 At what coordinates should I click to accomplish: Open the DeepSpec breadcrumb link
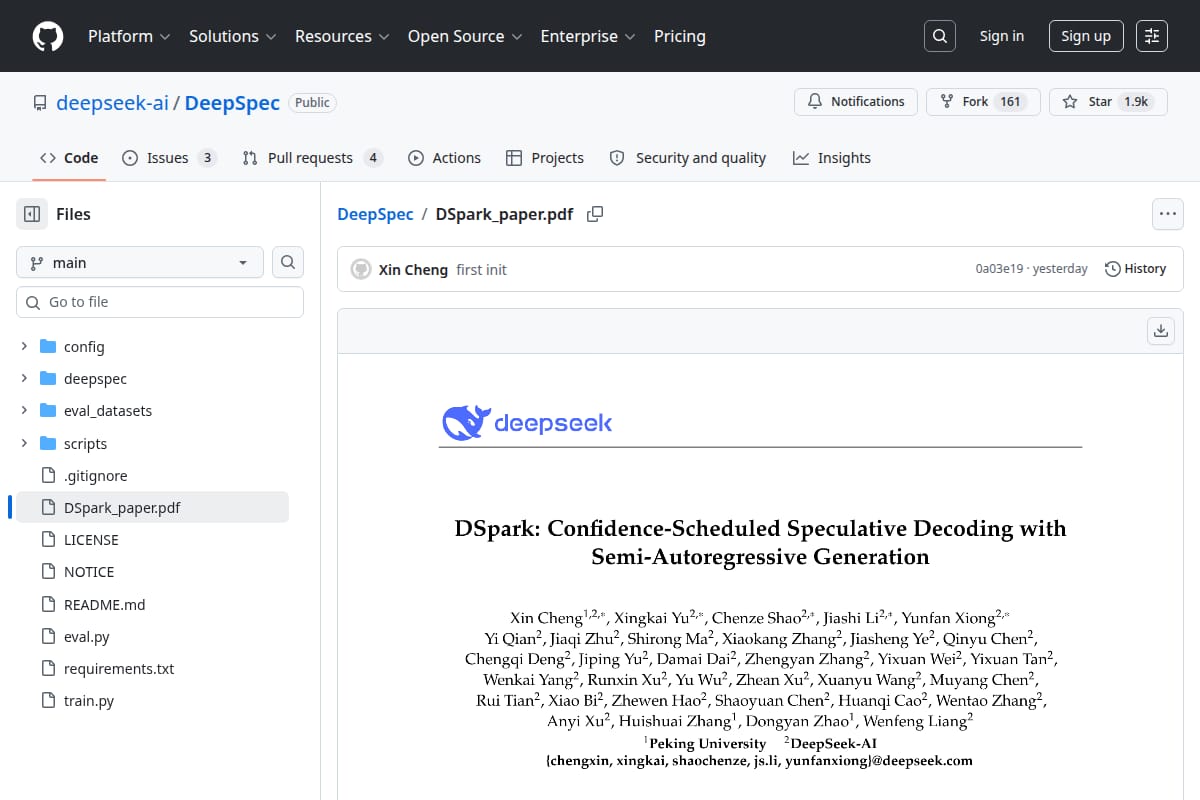(x=375, y=214)
